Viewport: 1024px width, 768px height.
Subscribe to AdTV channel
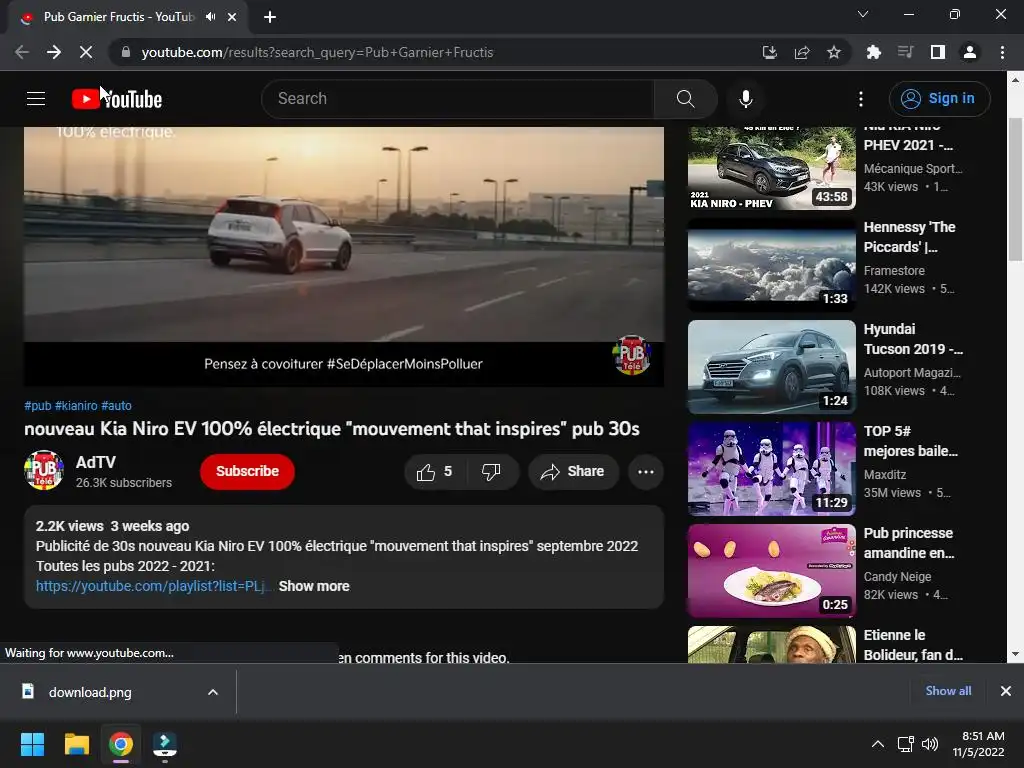tap(247, 472)
